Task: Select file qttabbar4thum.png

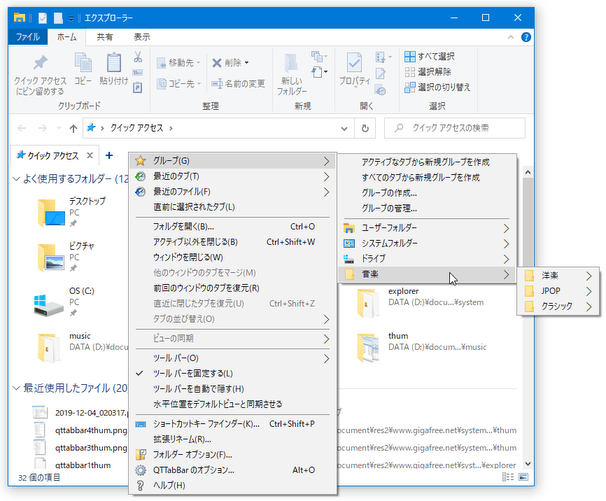Action: pyautogui.click(x=91, y=430)
